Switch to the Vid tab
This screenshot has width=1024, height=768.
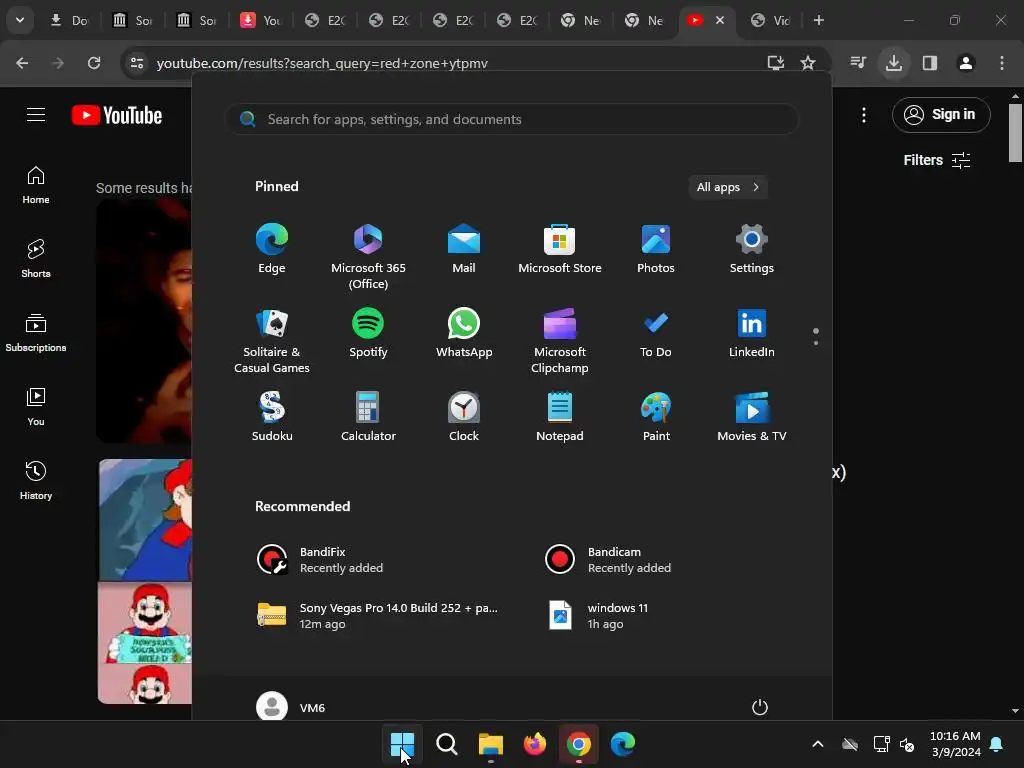tap(772, 20)
